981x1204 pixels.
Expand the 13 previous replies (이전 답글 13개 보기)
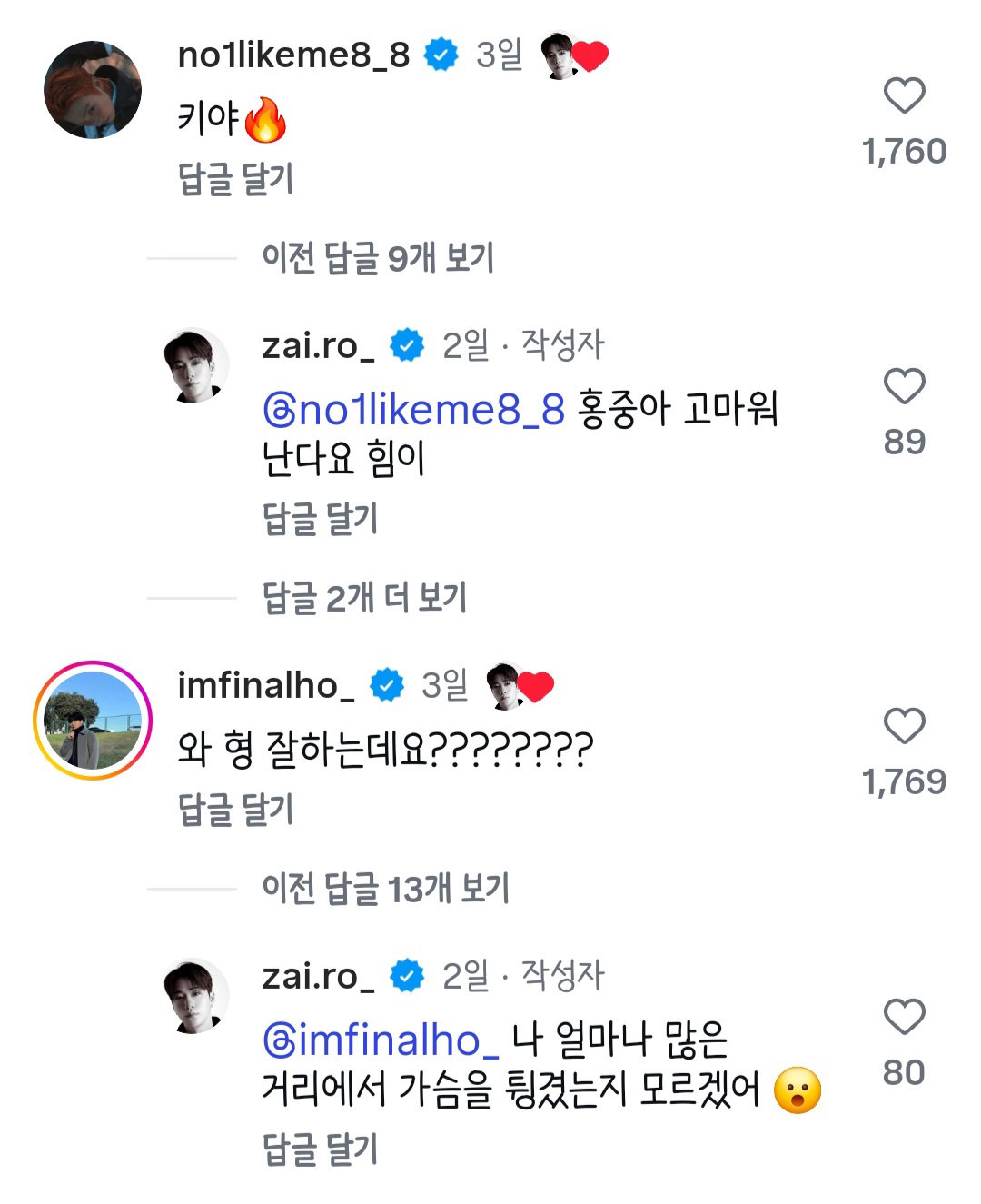point(385,889)
